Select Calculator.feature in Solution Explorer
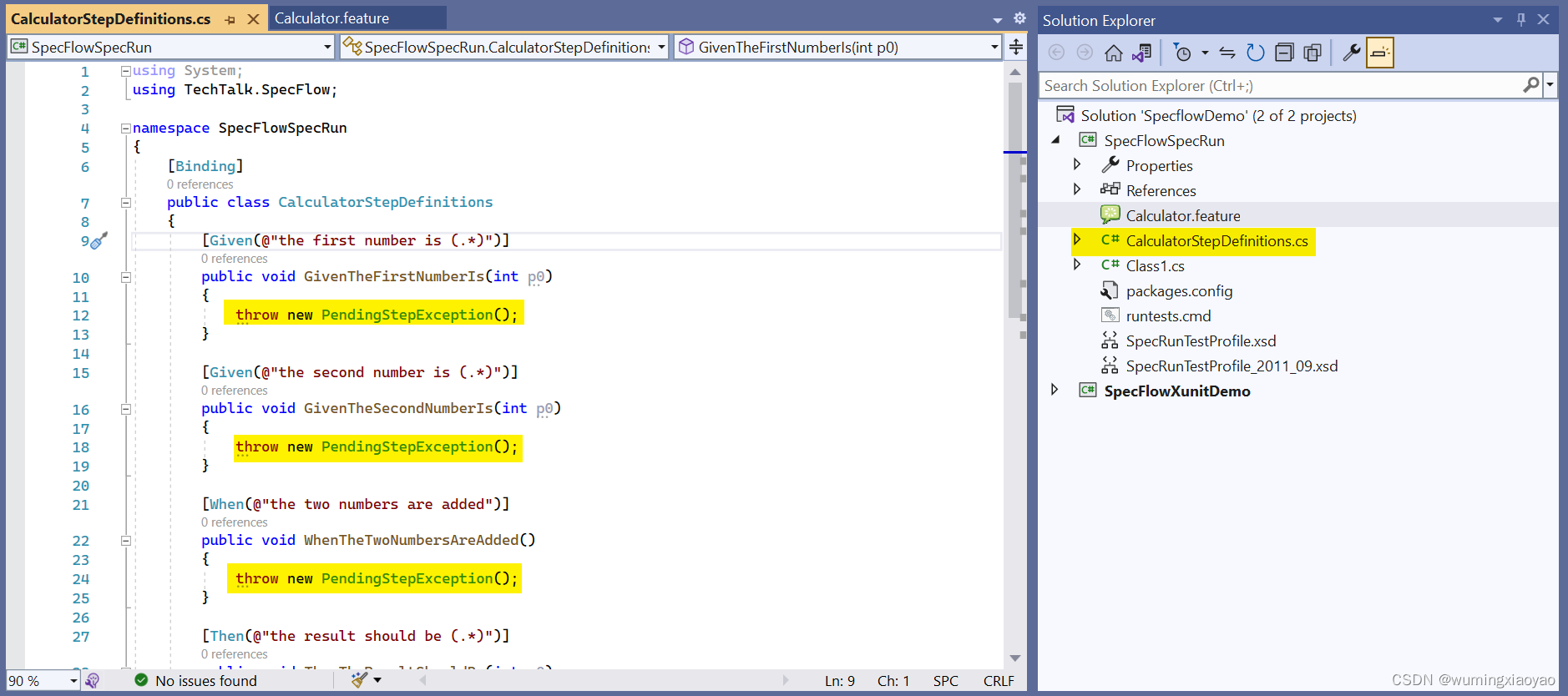 [x=1183, y=215]
